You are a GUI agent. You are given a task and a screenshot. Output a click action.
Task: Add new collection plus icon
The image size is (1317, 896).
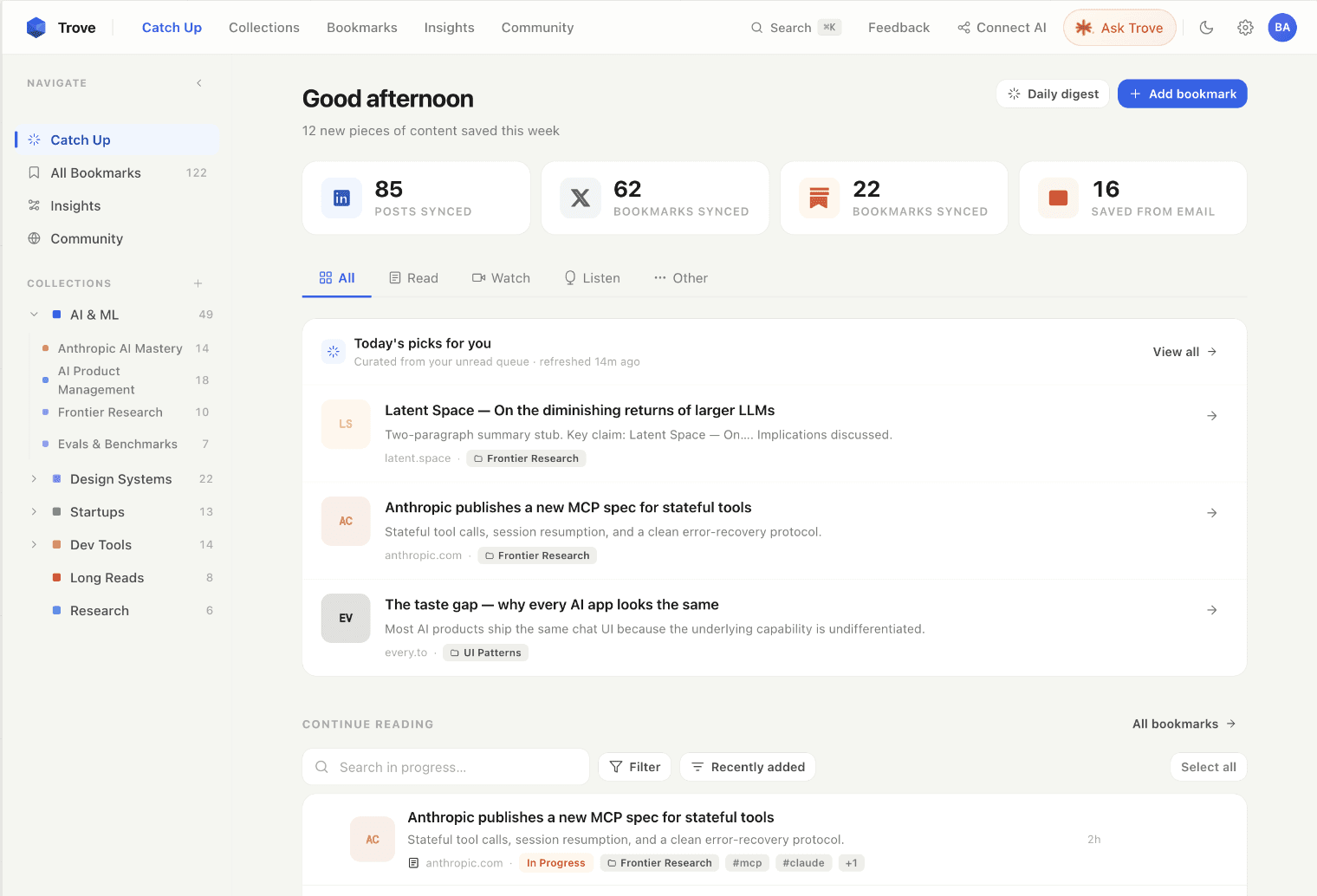point(198,283)
